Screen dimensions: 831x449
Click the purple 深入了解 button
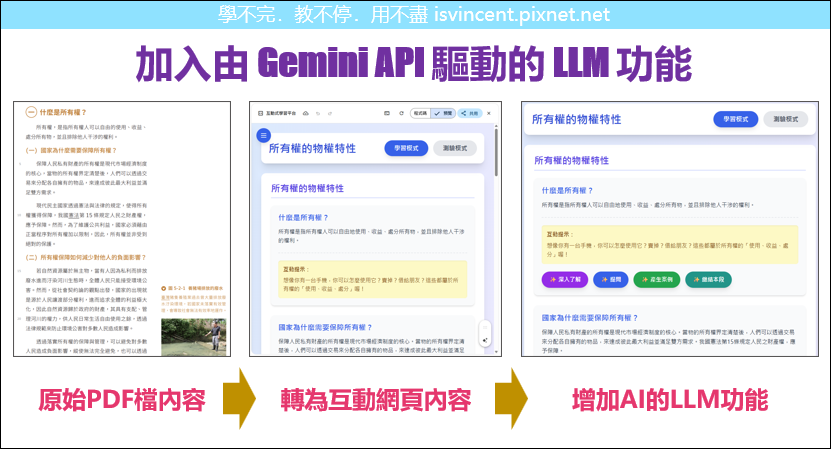(565, 279)
